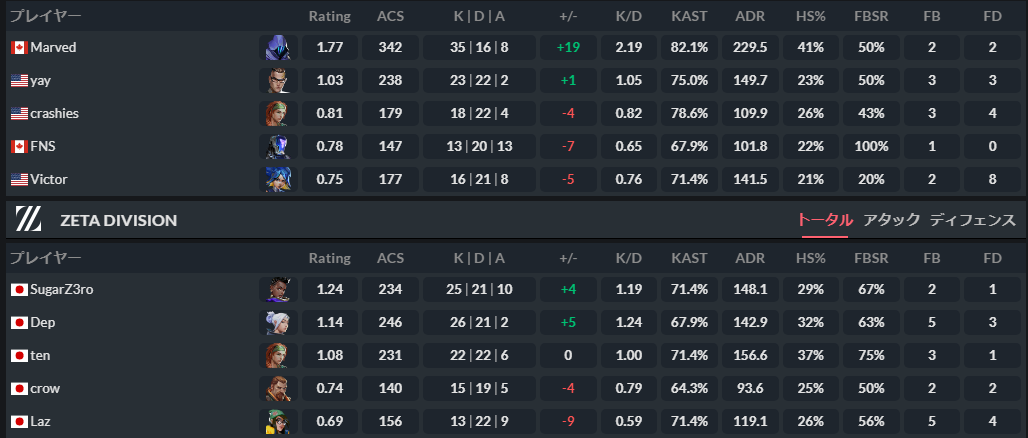The width and height of the screenshot is (1028, 438).
Task: Click Laz's agent portrait icon
Action: [x=274, y=422]
